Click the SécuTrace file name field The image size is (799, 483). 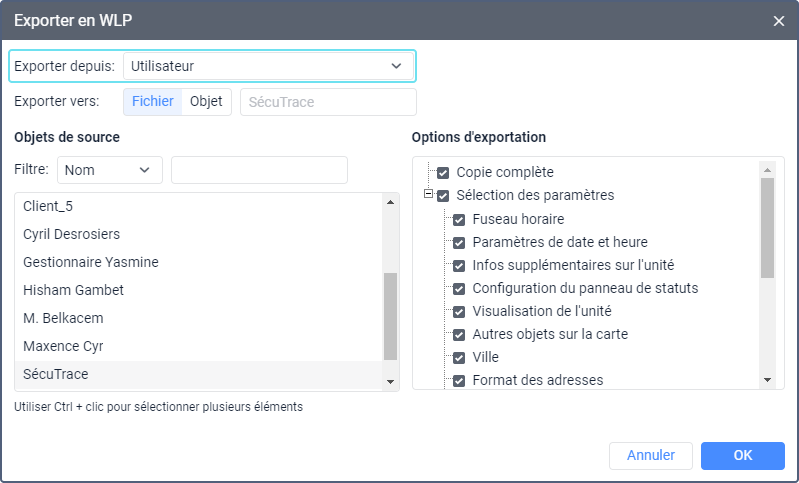(x=328, y=102)
